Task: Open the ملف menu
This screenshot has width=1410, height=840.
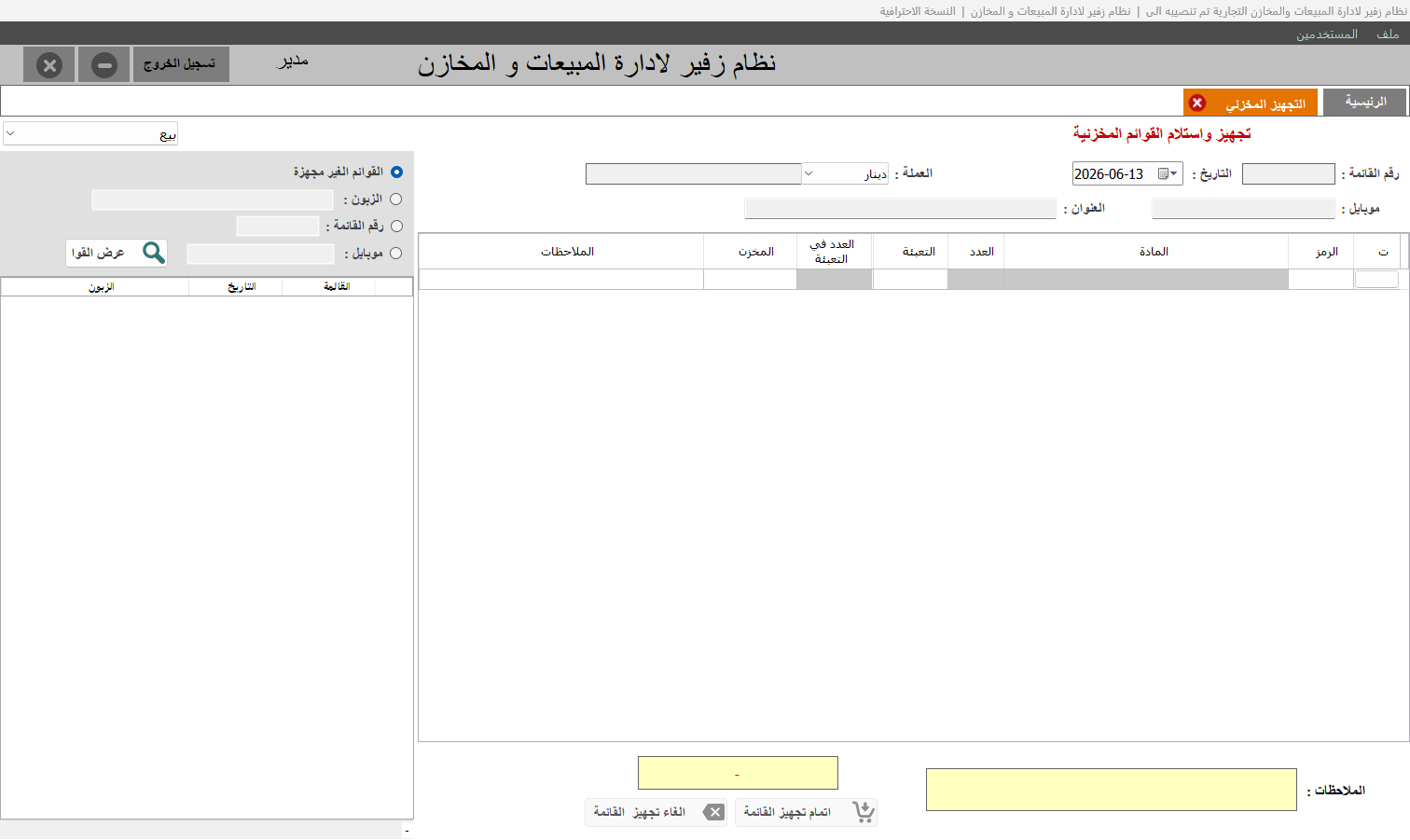Action: (x=1388, y=34)
